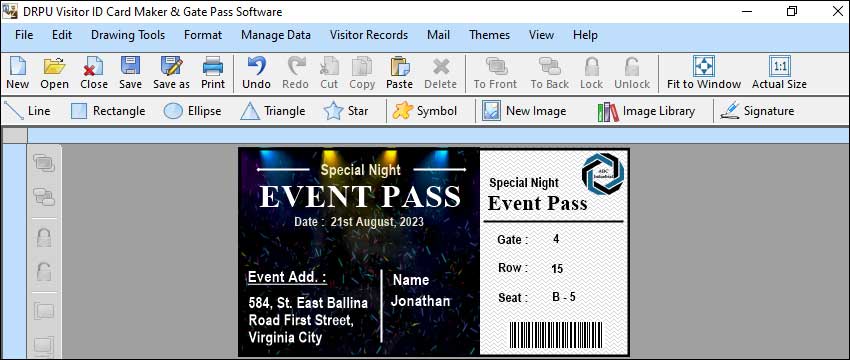Open the Manage Data menu
The image size is (850, 360).
(276, 35)
